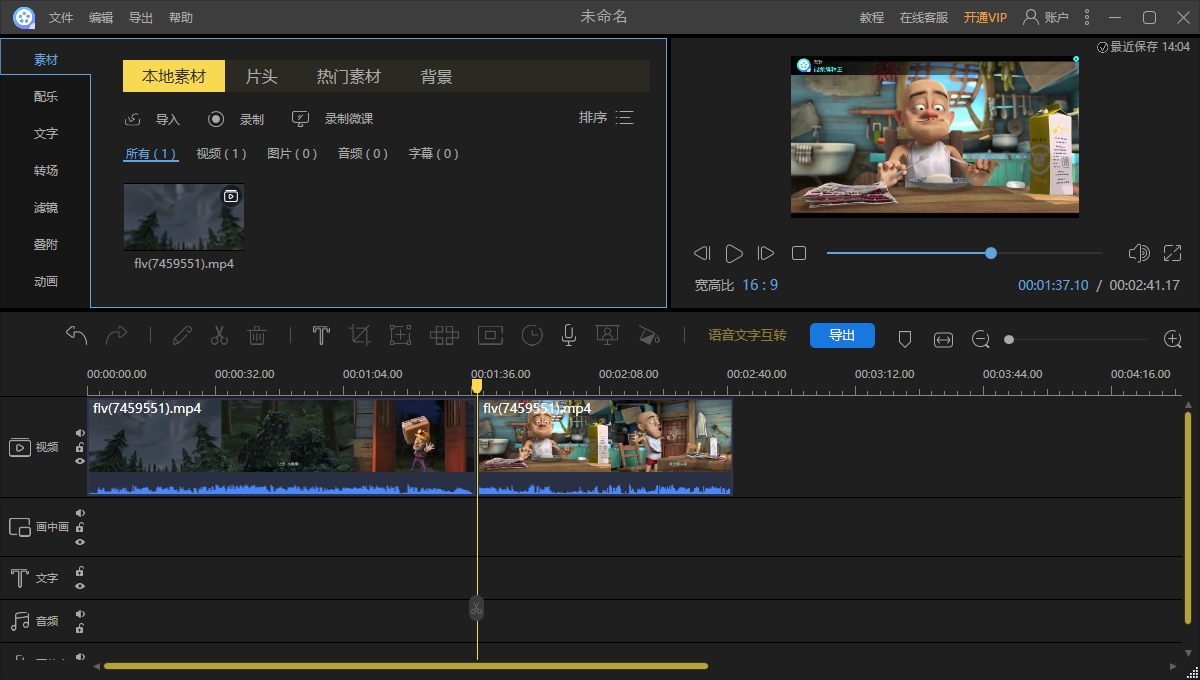Step forward one frame in preview
The height and width of the screenshot is (680, 1200).
(766, 254)
